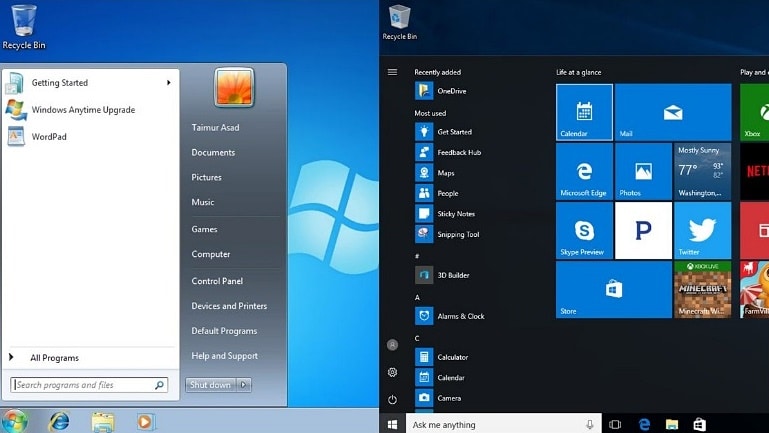Open Store from the Windows 10 taskbar

tap(699, 424)
